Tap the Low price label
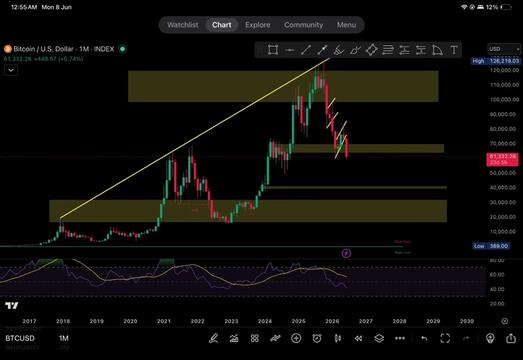The height and width of the screenshot is (360, 523). point(491,246)
